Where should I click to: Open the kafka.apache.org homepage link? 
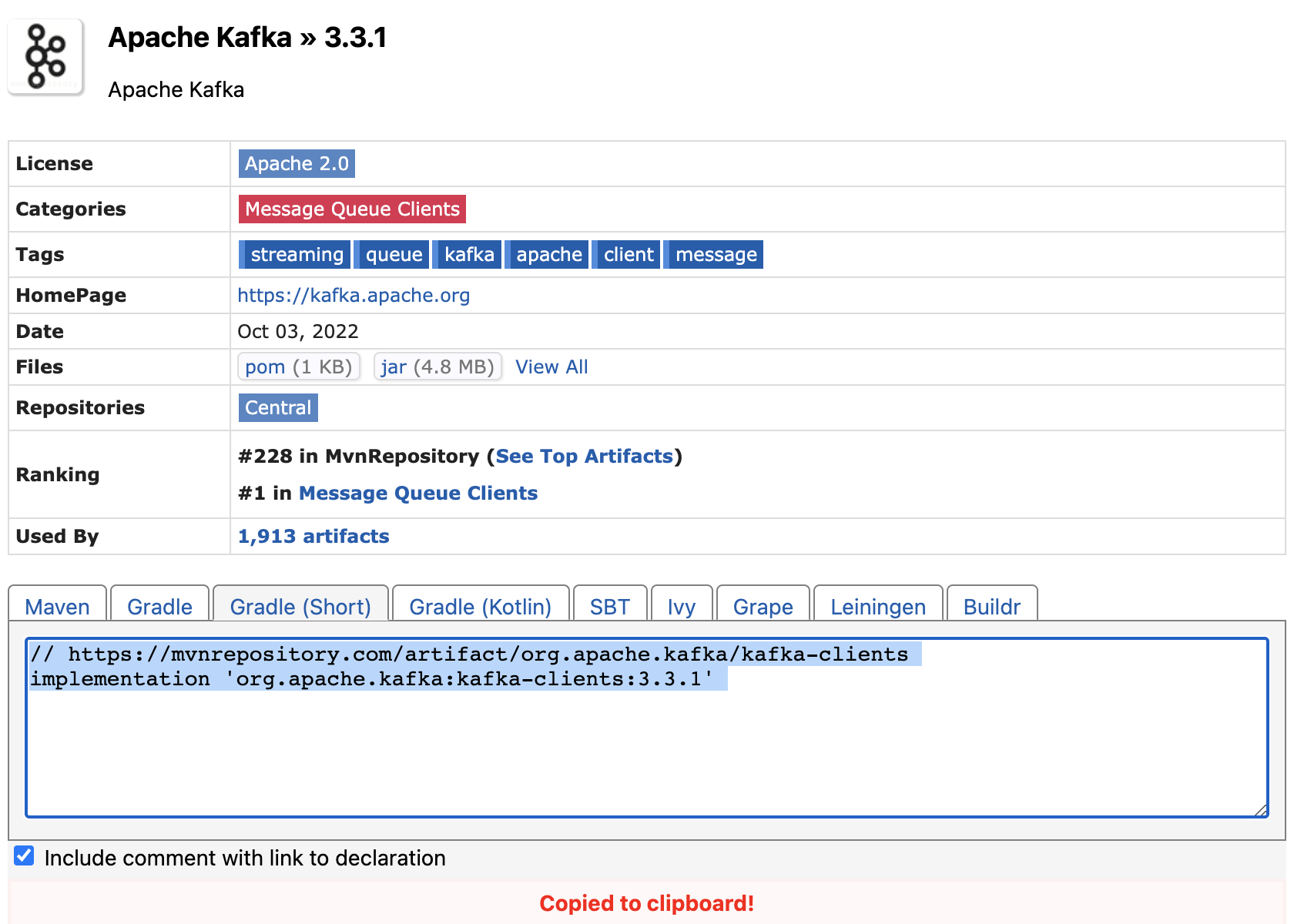(354, 295)
